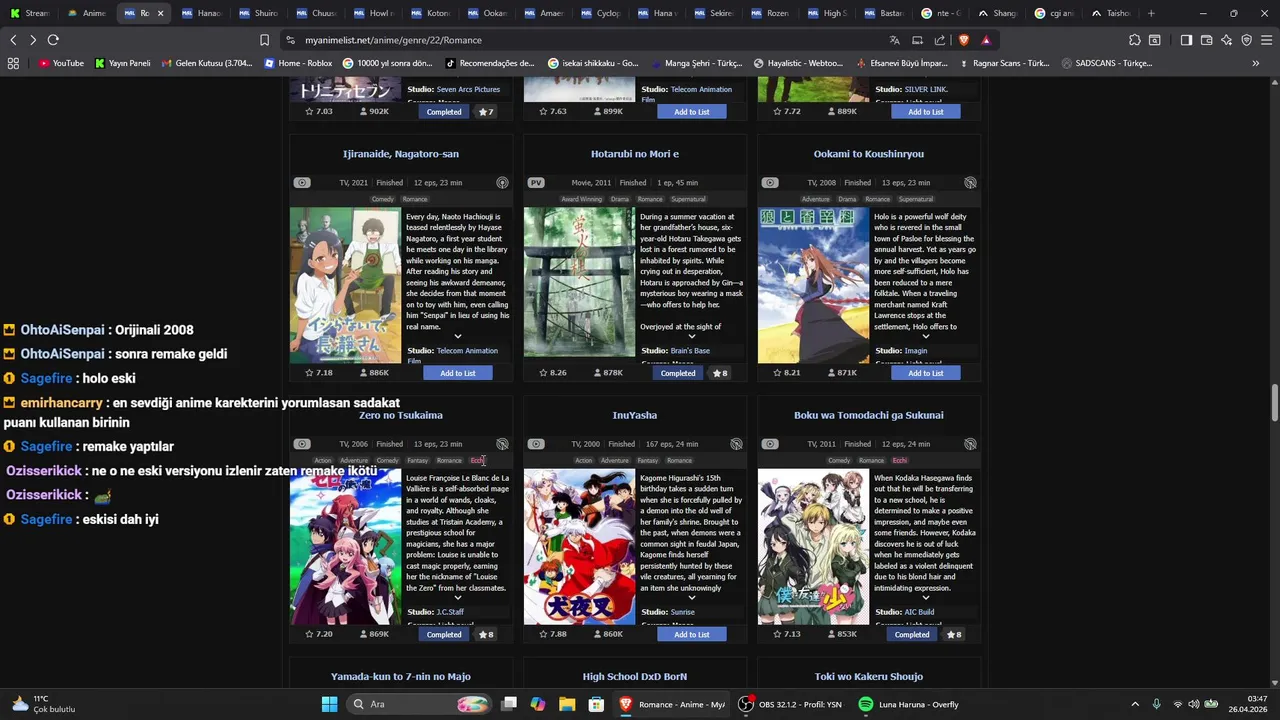Bookmark this page using the address bar bookmark icon
1280x720 pixels.
[x=264, y=40]
